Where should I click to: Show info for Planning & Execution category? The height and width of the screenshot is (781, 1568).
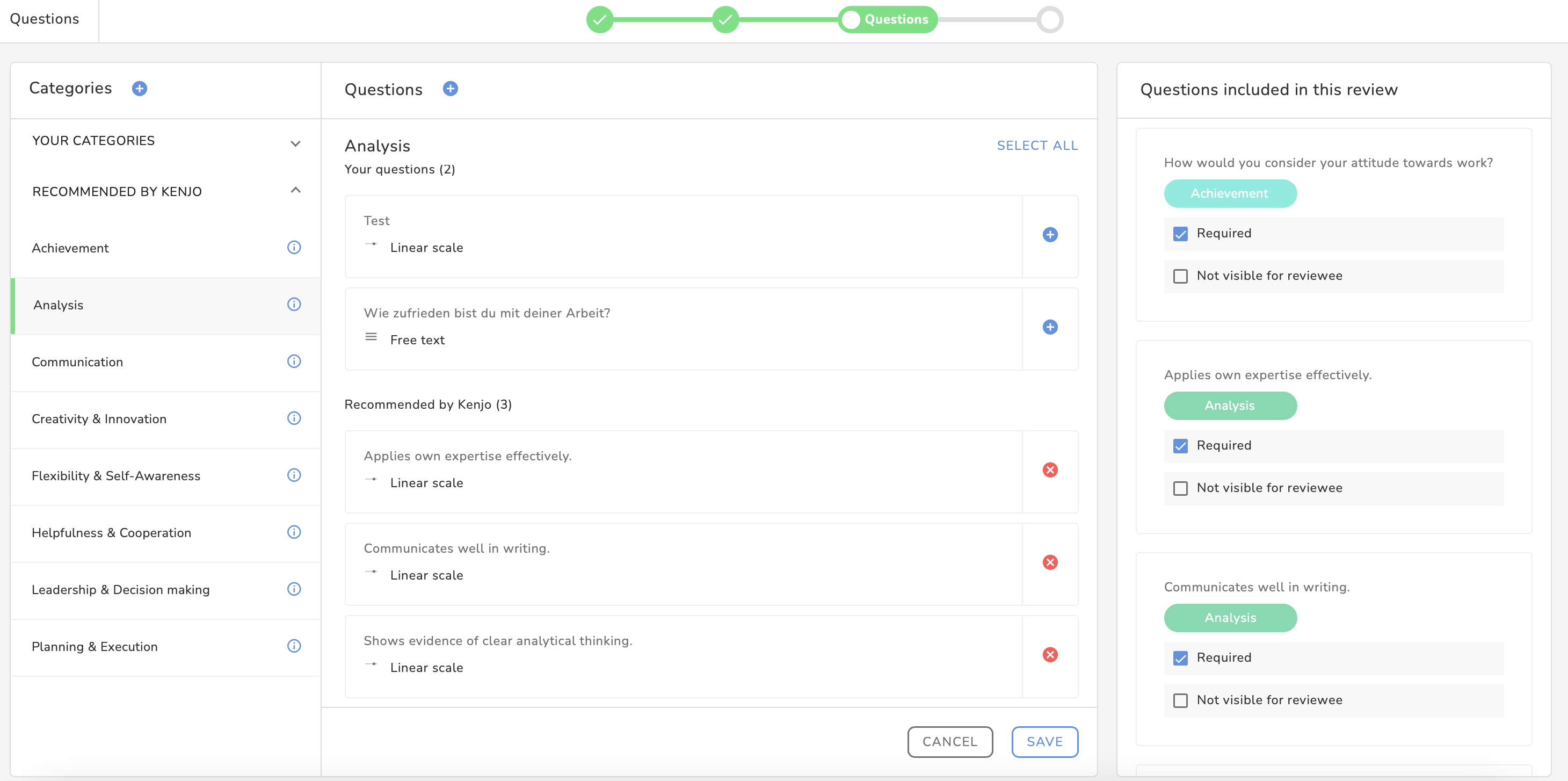pyautogui.click(x=294, y=647)
